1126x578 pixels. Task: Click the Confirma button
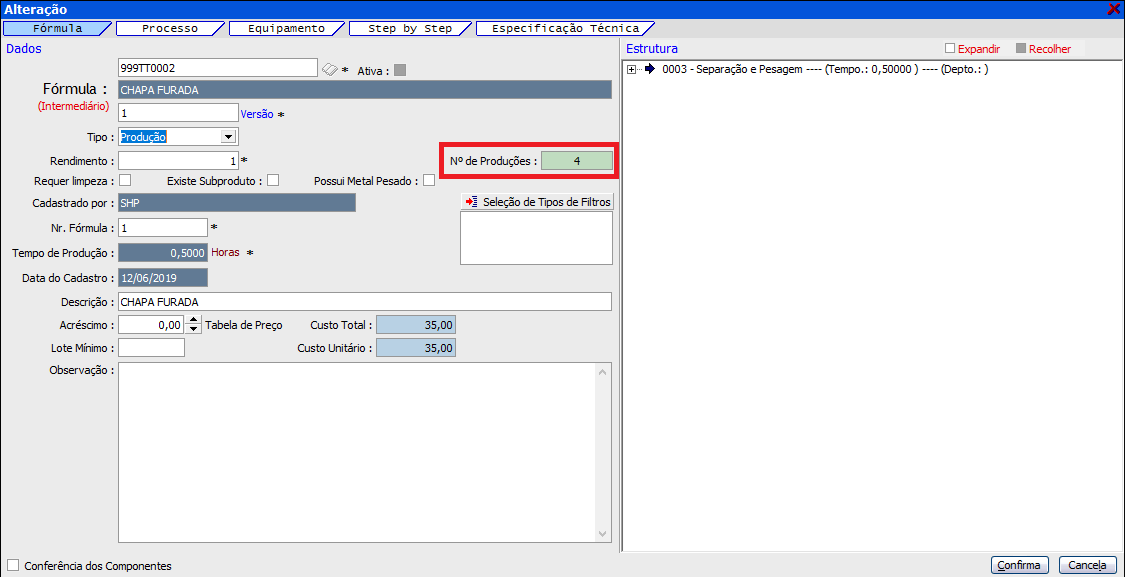(x=1019, y=565)
